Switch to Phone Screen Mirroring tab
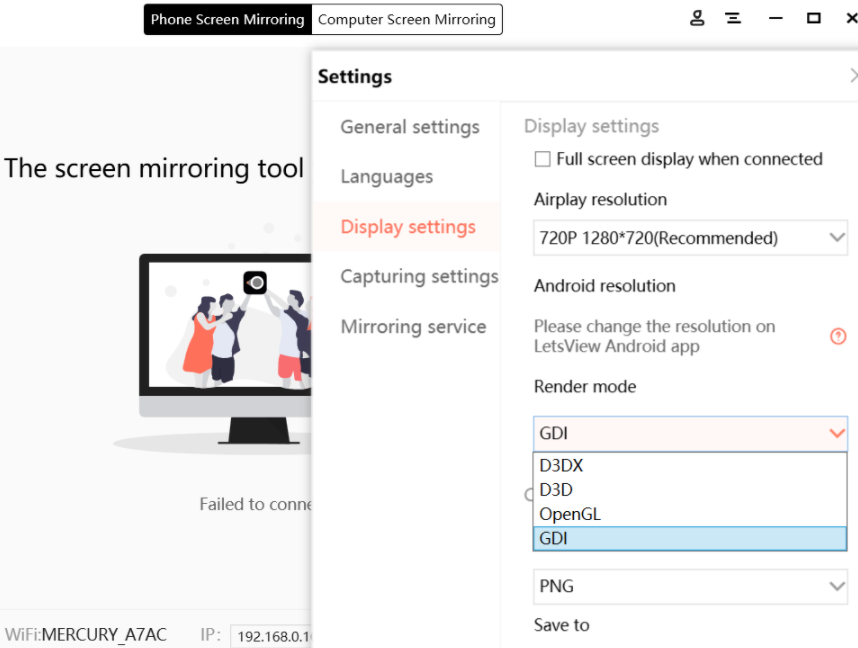This screenshot has height=648, width=858. 228,20
